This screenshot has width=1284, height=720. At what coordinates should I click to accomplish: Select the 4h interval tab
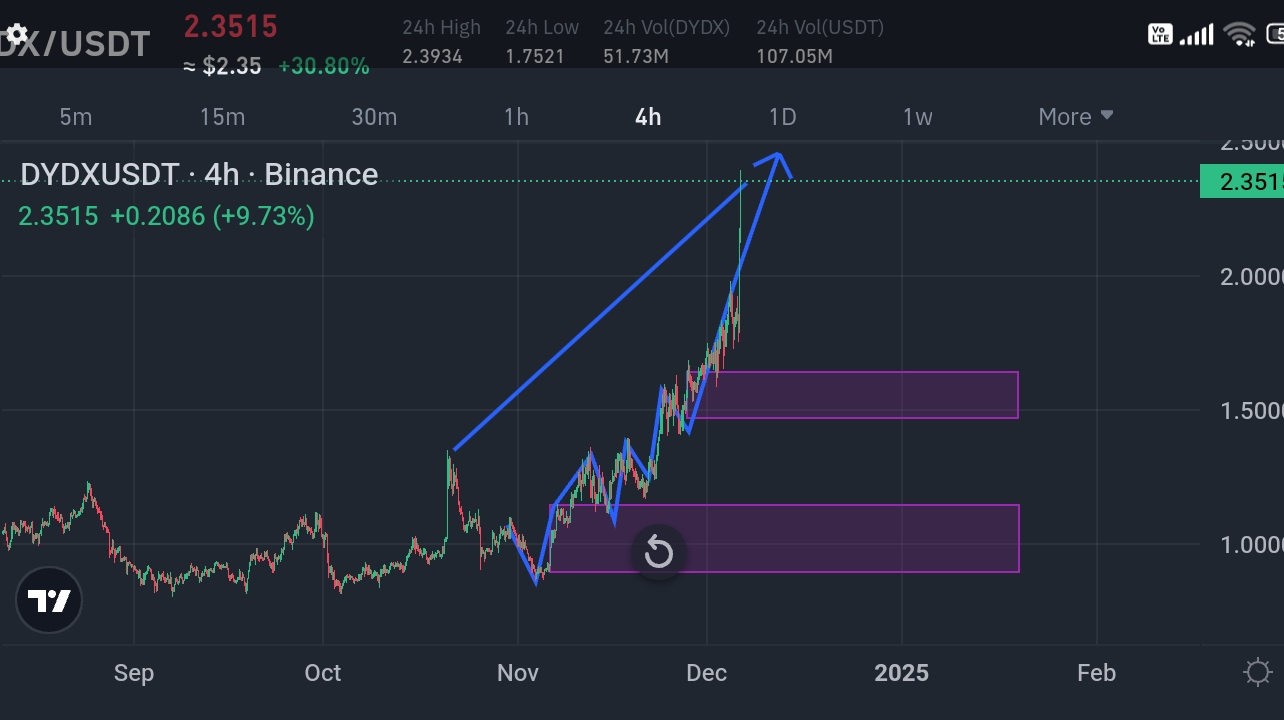[646, 117]
